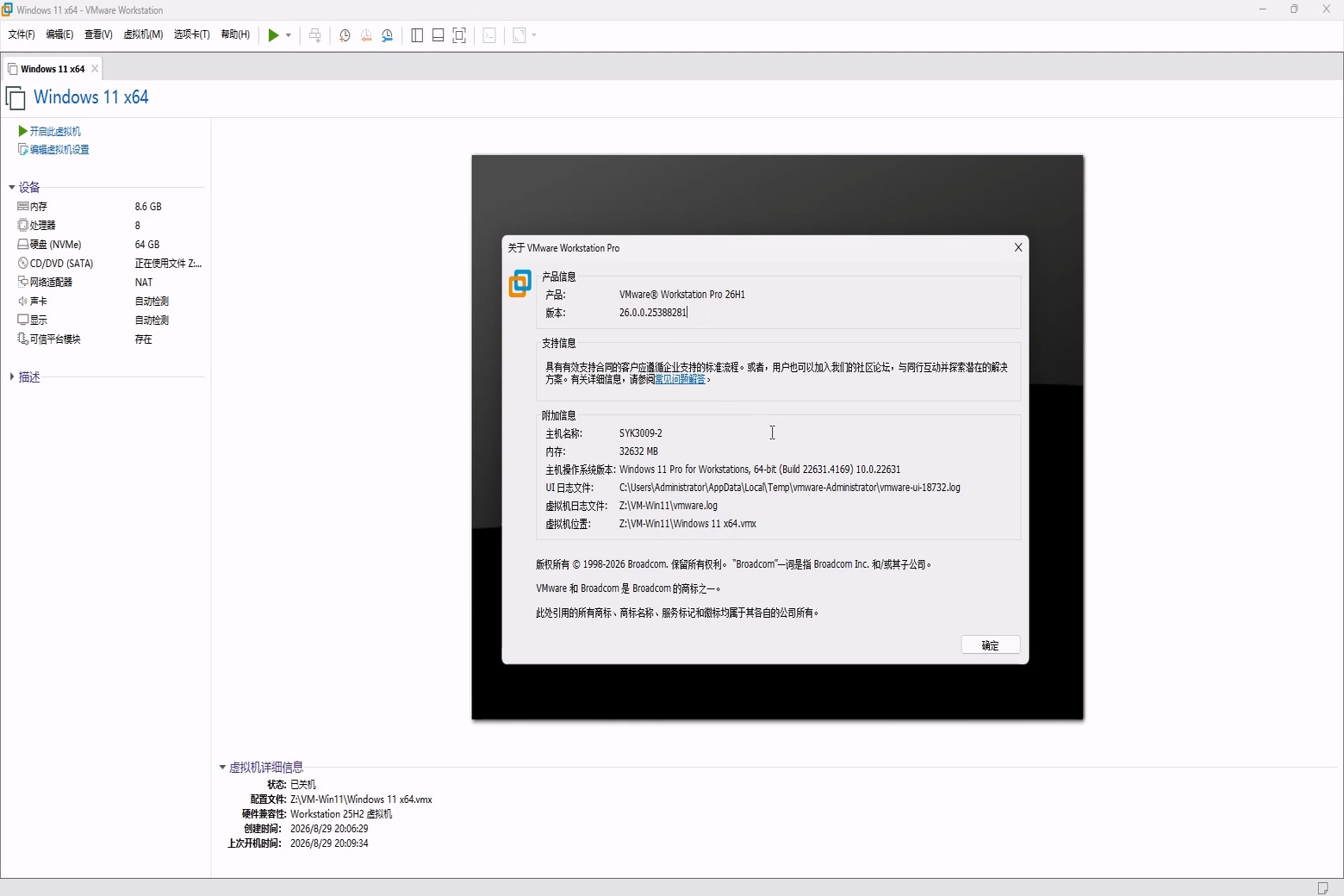
Task: Select the 内存 device row
Action: pyautogui.click(x=109, y=207)
